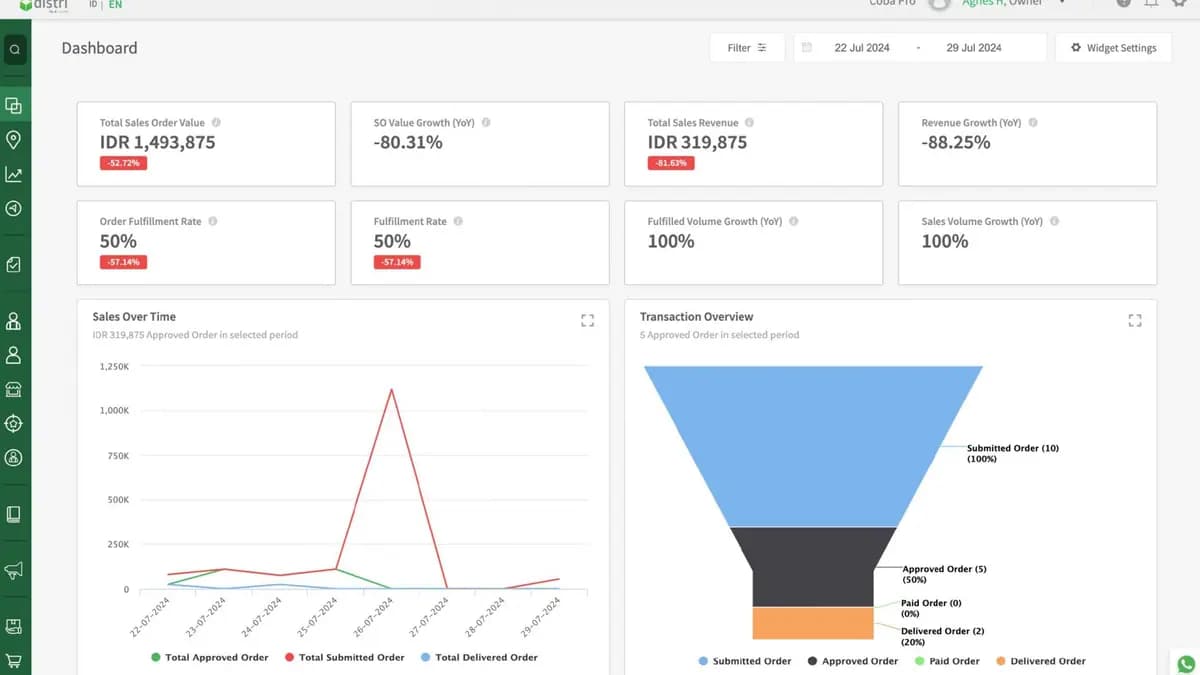Click 5 Approved Order in selected period text
This screenshot has height=675, width=1200.
point(720,335)
